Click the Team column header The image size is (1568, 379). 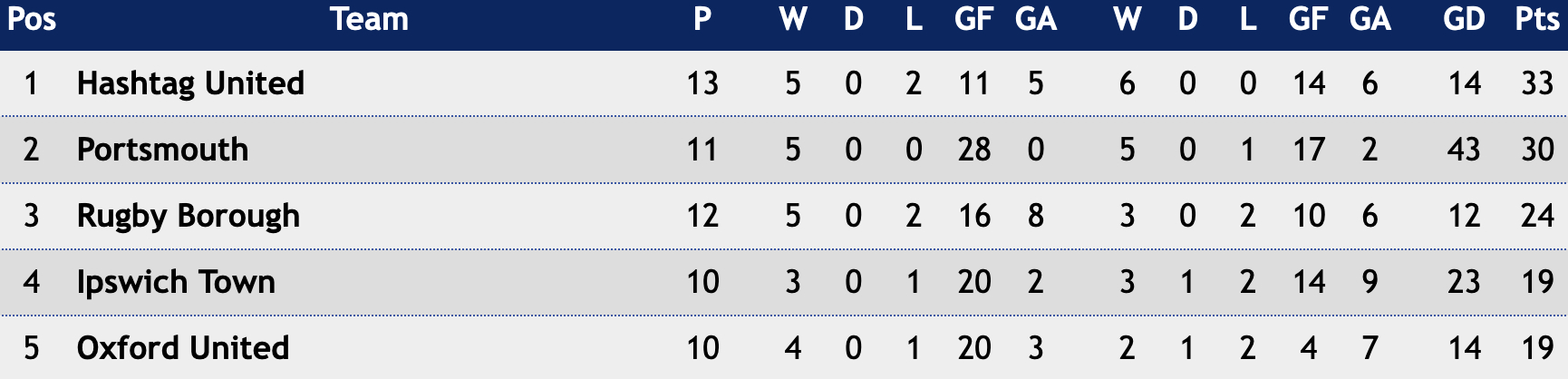[x=369, y=19]
